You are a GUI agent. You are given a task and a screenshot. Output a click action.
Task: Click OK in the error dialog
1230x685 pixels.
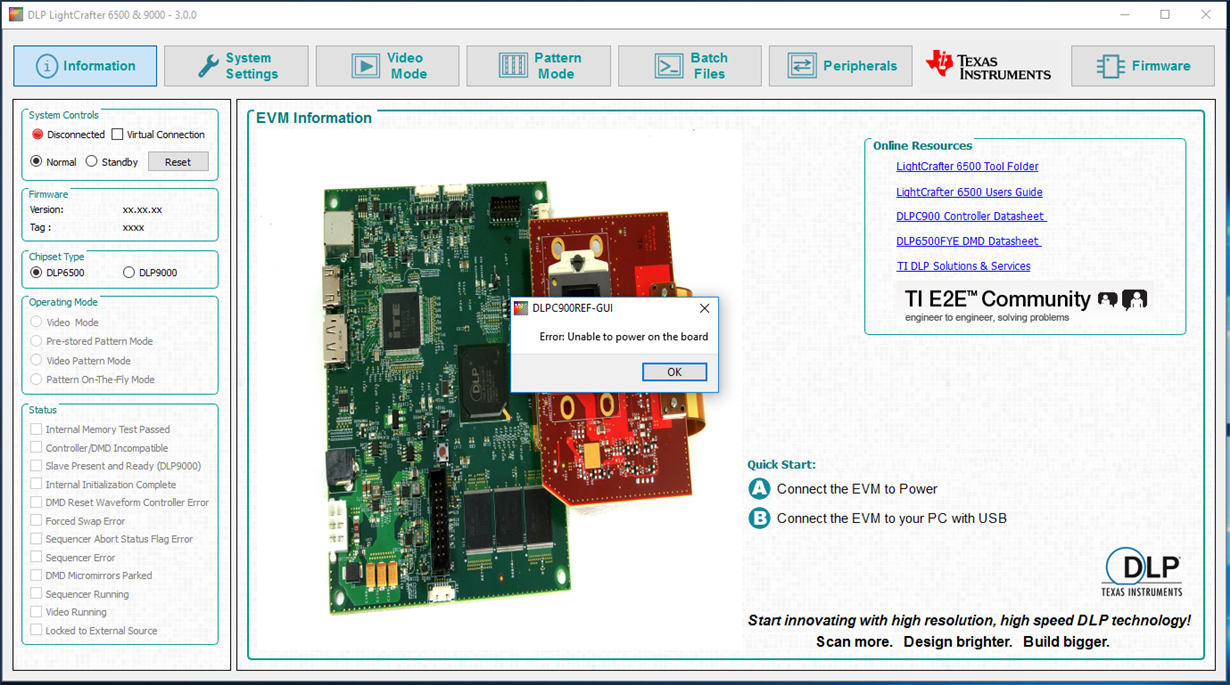[674, 372]
